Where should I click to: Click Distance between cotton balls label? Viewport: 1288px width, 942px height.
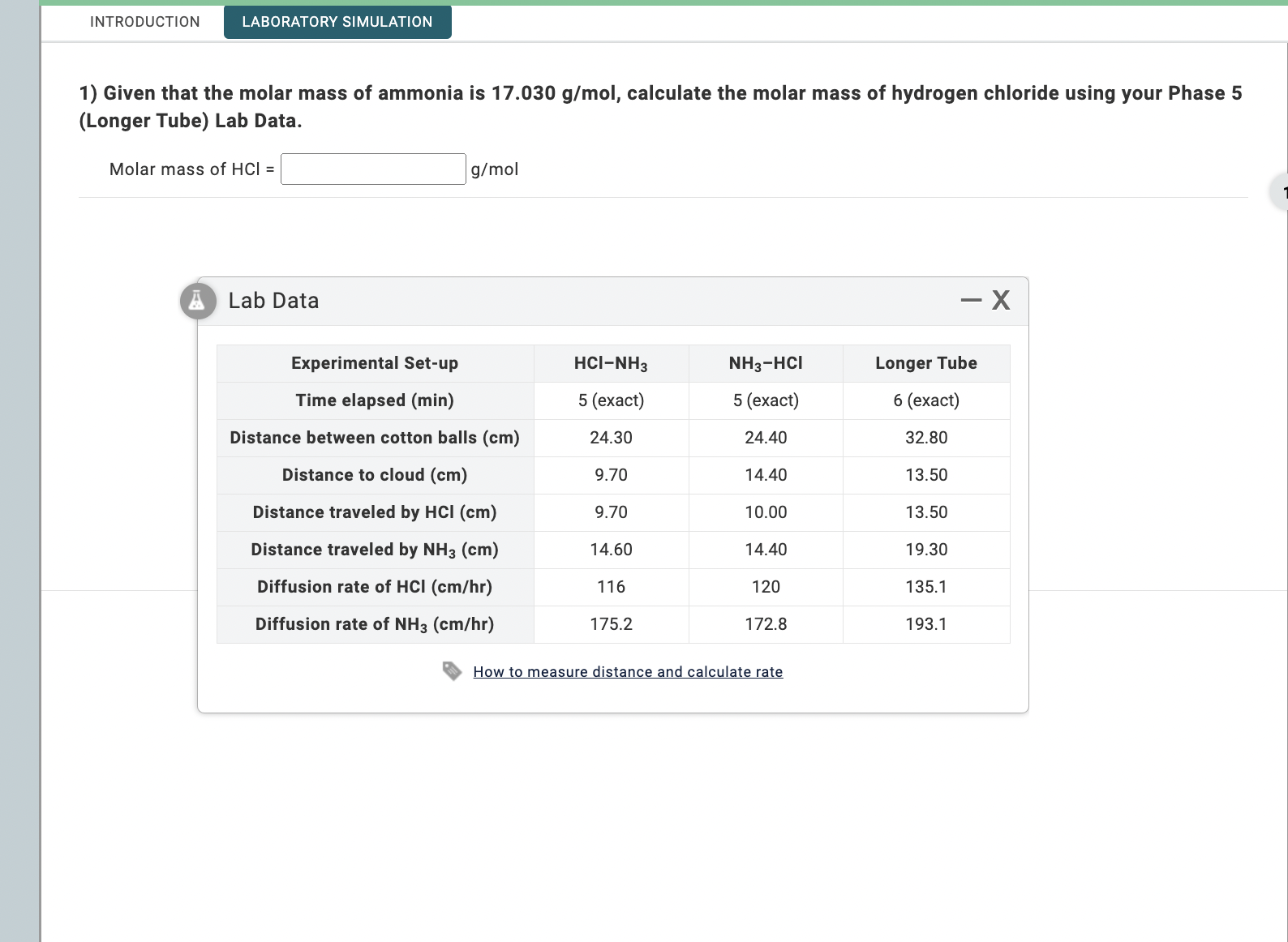click(x=375, y=438)
